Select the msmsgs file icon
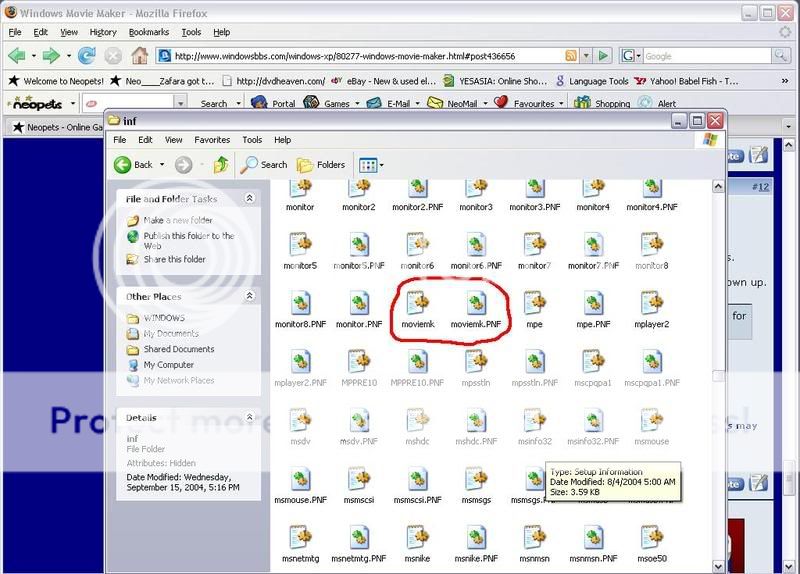Viewport: 800px width, 574px height. 476,480
